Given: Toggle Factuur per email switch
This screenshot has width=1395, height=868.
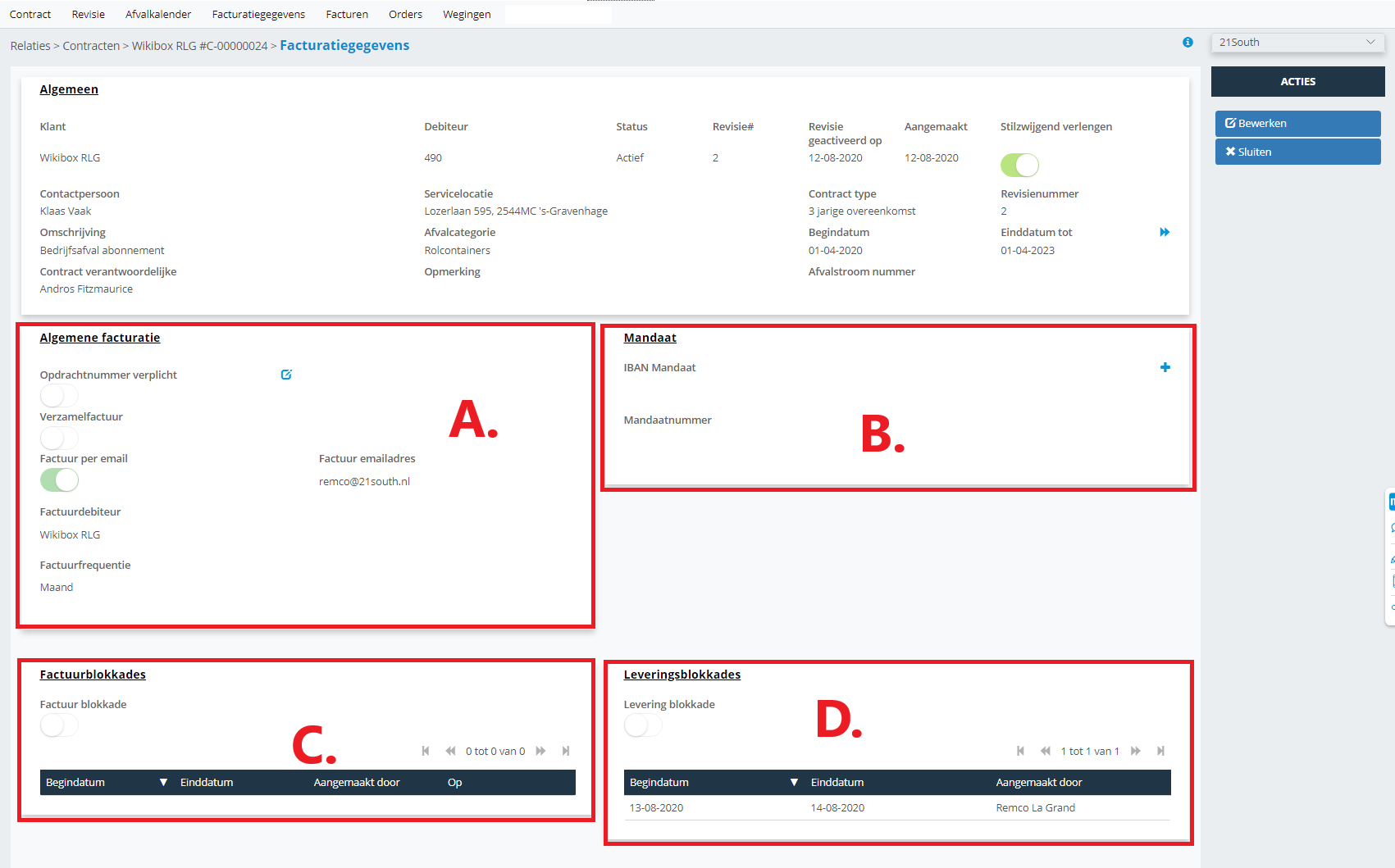Looking at the screenshot, I should (x=59, y=479).
